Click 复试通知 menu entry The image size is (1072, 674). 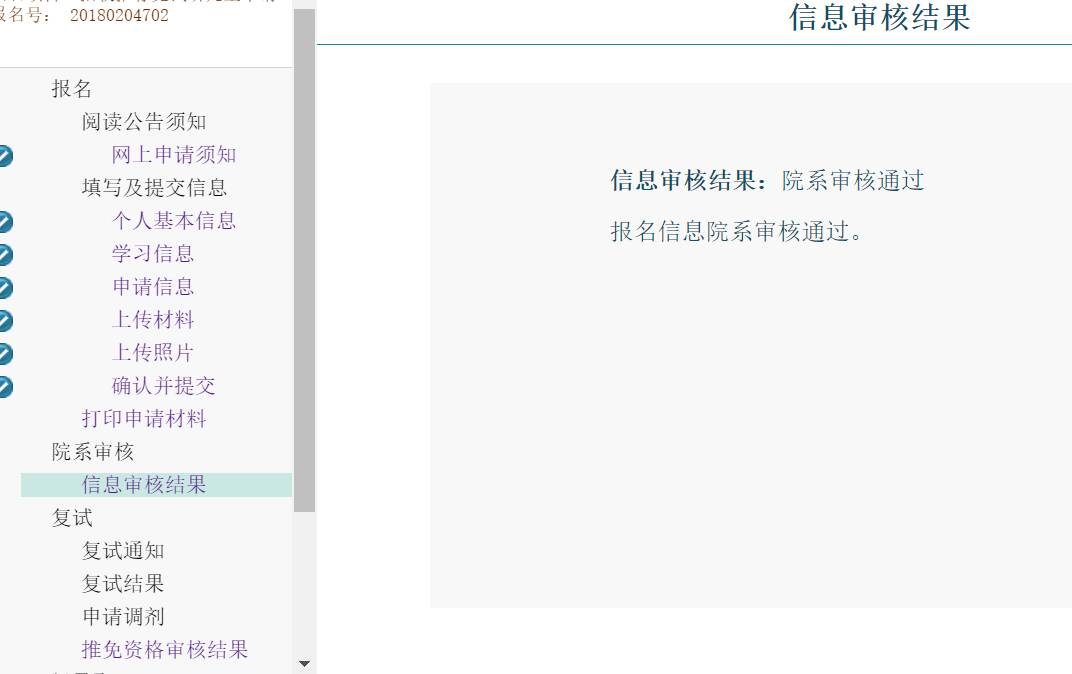(123, 551)
